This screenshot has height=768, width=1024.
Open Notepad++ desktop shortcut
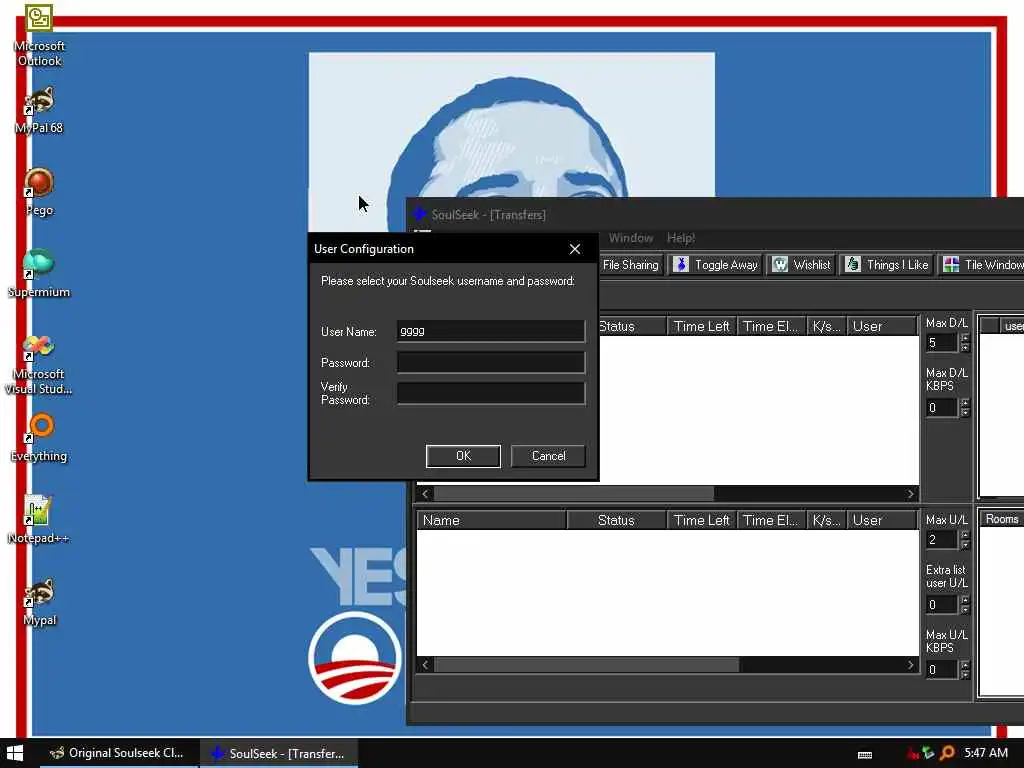(39, 520)
